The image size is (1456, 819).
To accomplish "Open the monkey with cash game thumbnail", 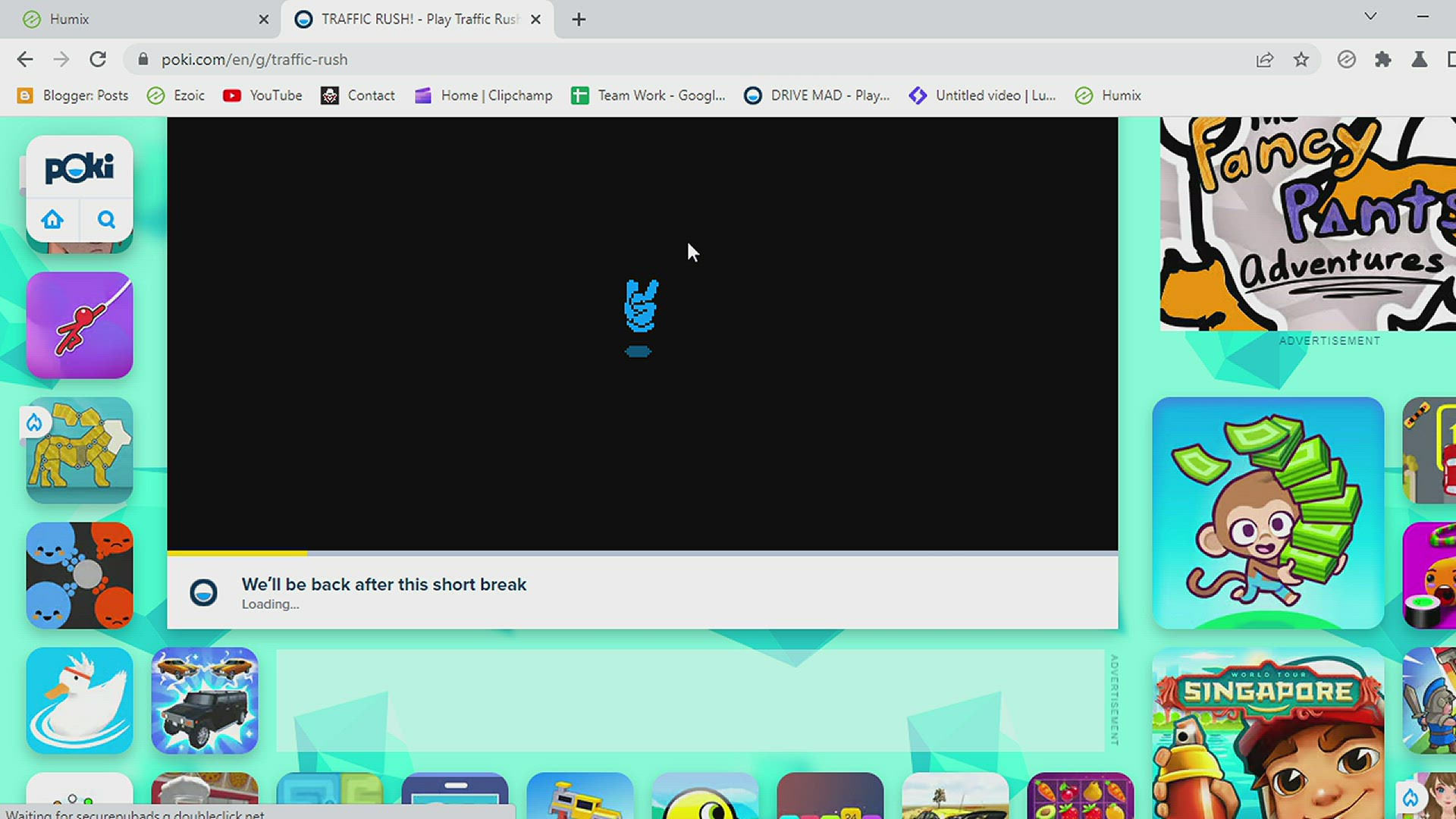I will coord(1268,513).
